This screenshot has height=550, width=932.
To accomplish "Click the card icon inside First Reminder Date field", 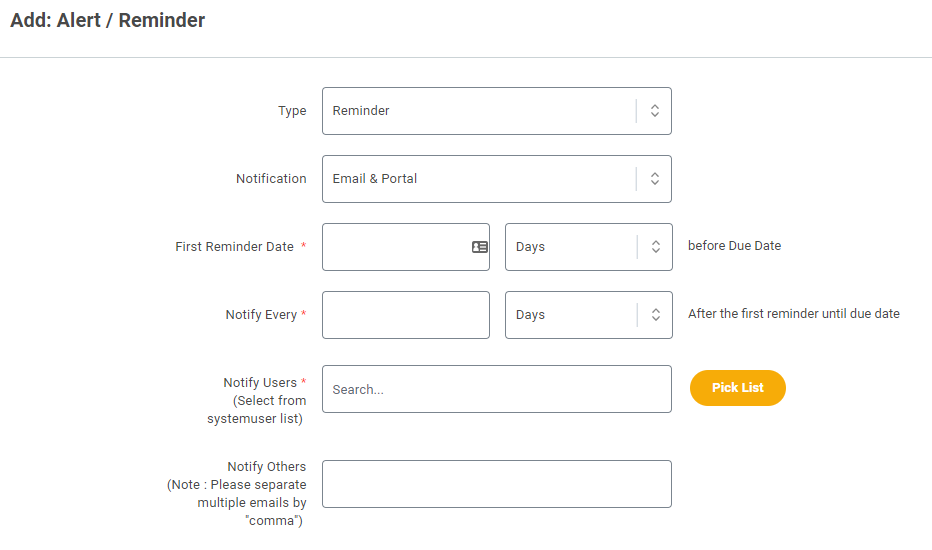I will (x=480, y=247).
